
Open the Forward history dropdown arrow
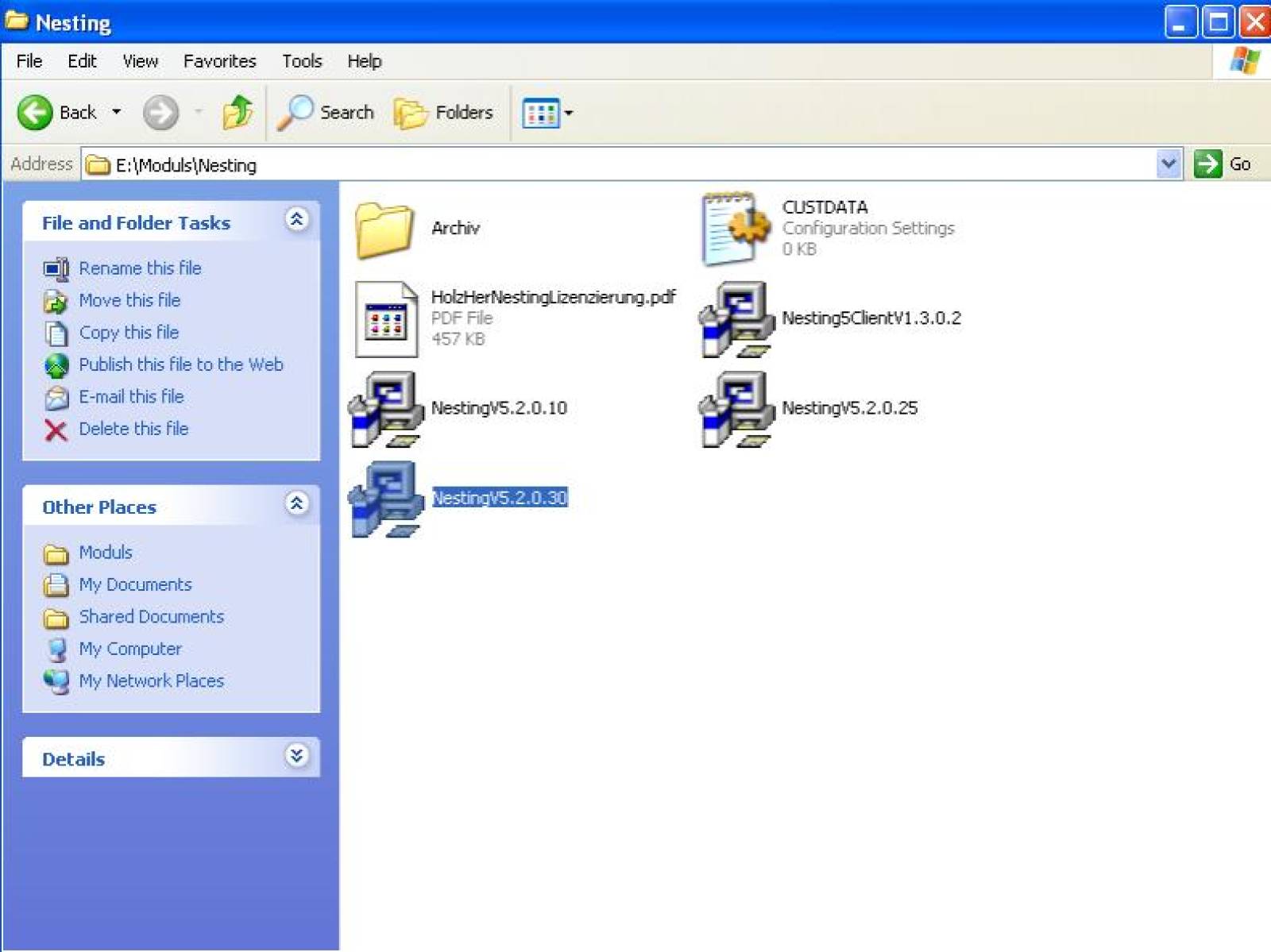tap(199, 112)
